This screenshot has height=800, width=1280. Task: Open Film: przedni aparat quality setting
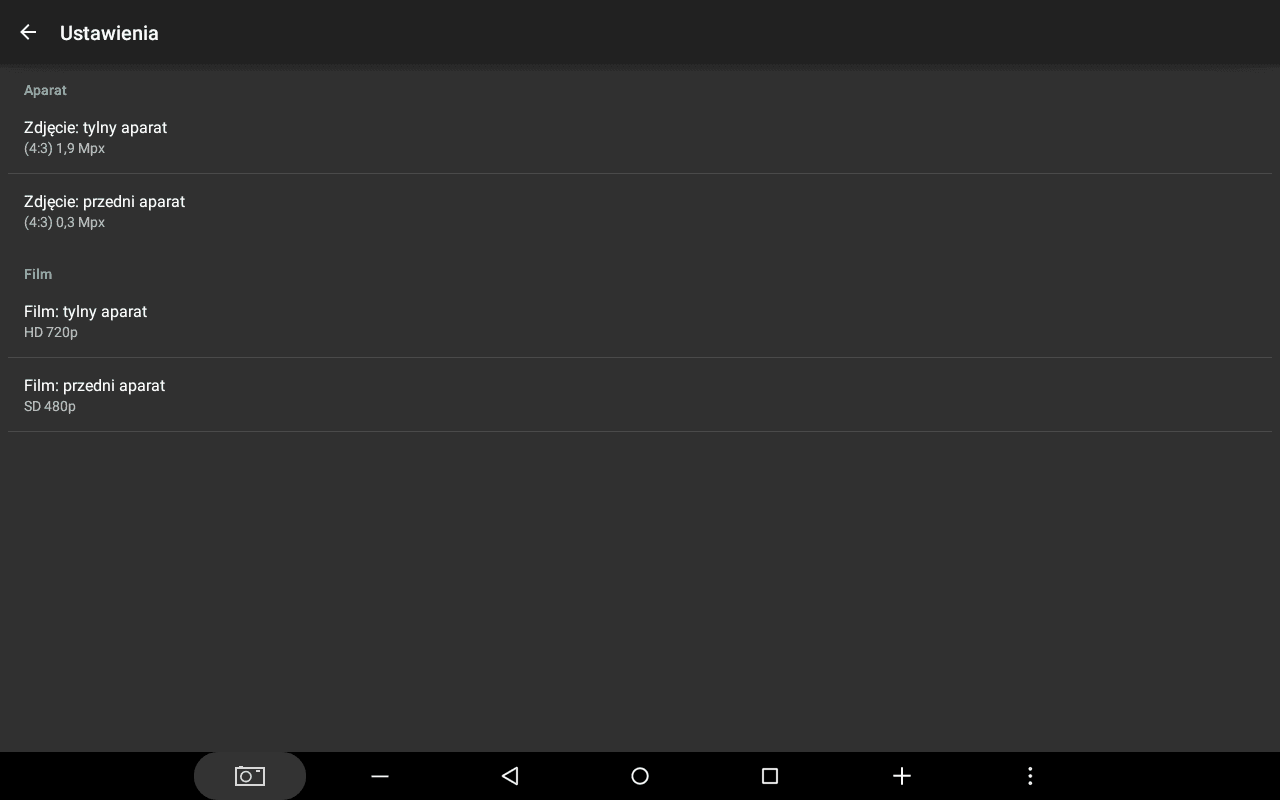pos(640,395)
